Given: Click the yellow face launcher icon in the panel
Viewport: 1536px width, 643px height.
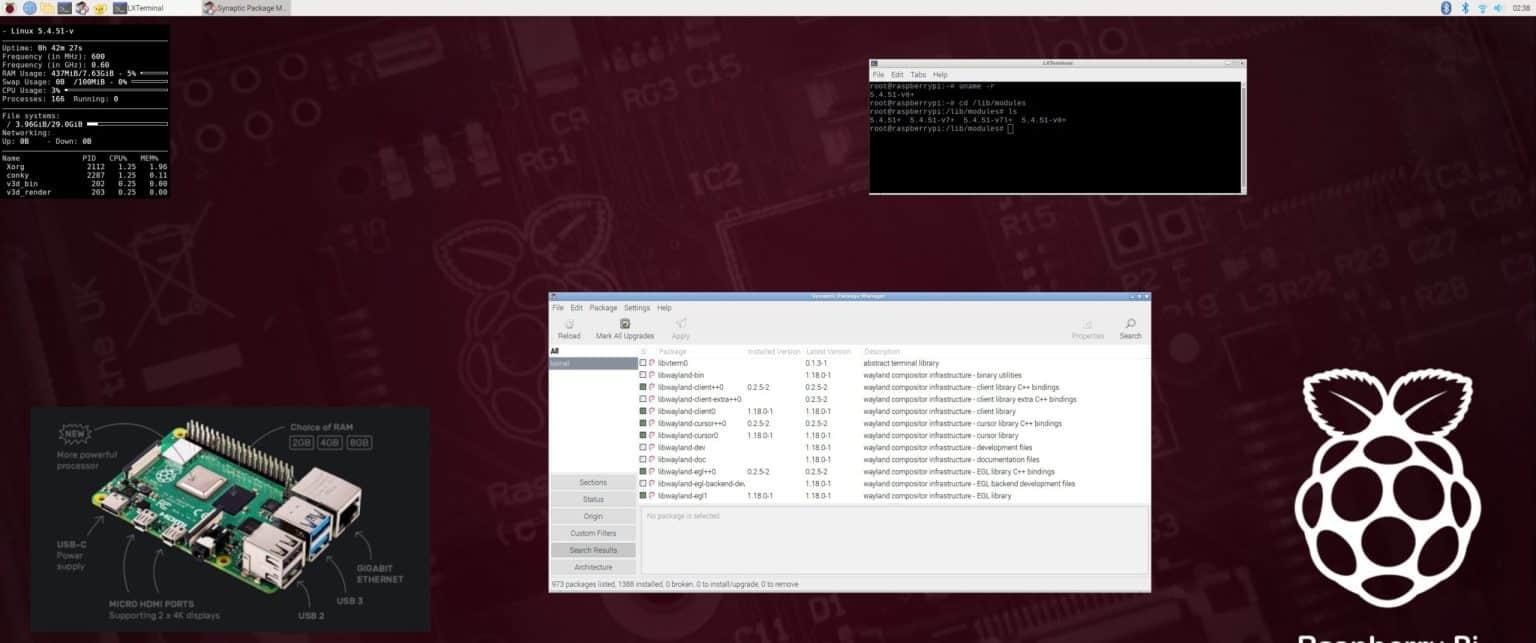Looking at the screenshot, I should tap(101, 8).
